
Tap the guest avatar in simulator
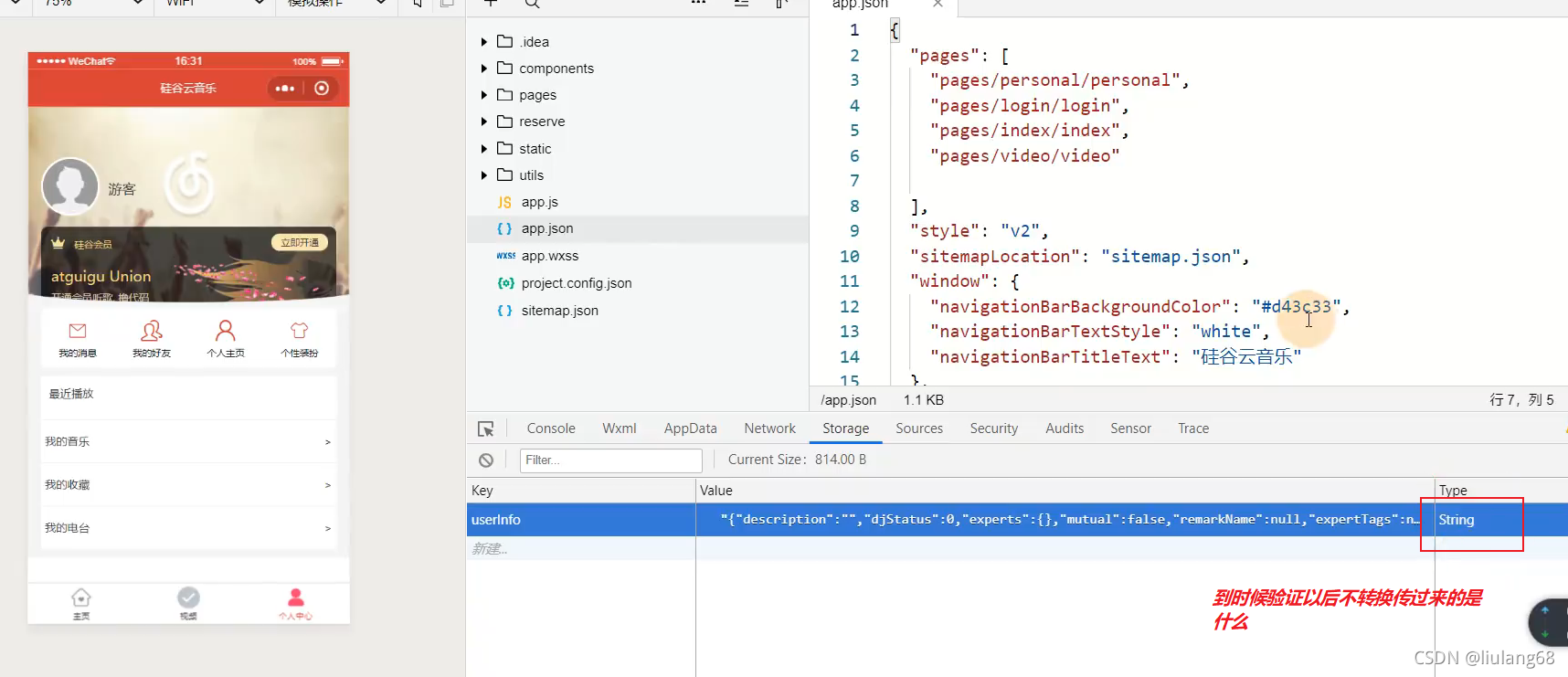(70, 186)
